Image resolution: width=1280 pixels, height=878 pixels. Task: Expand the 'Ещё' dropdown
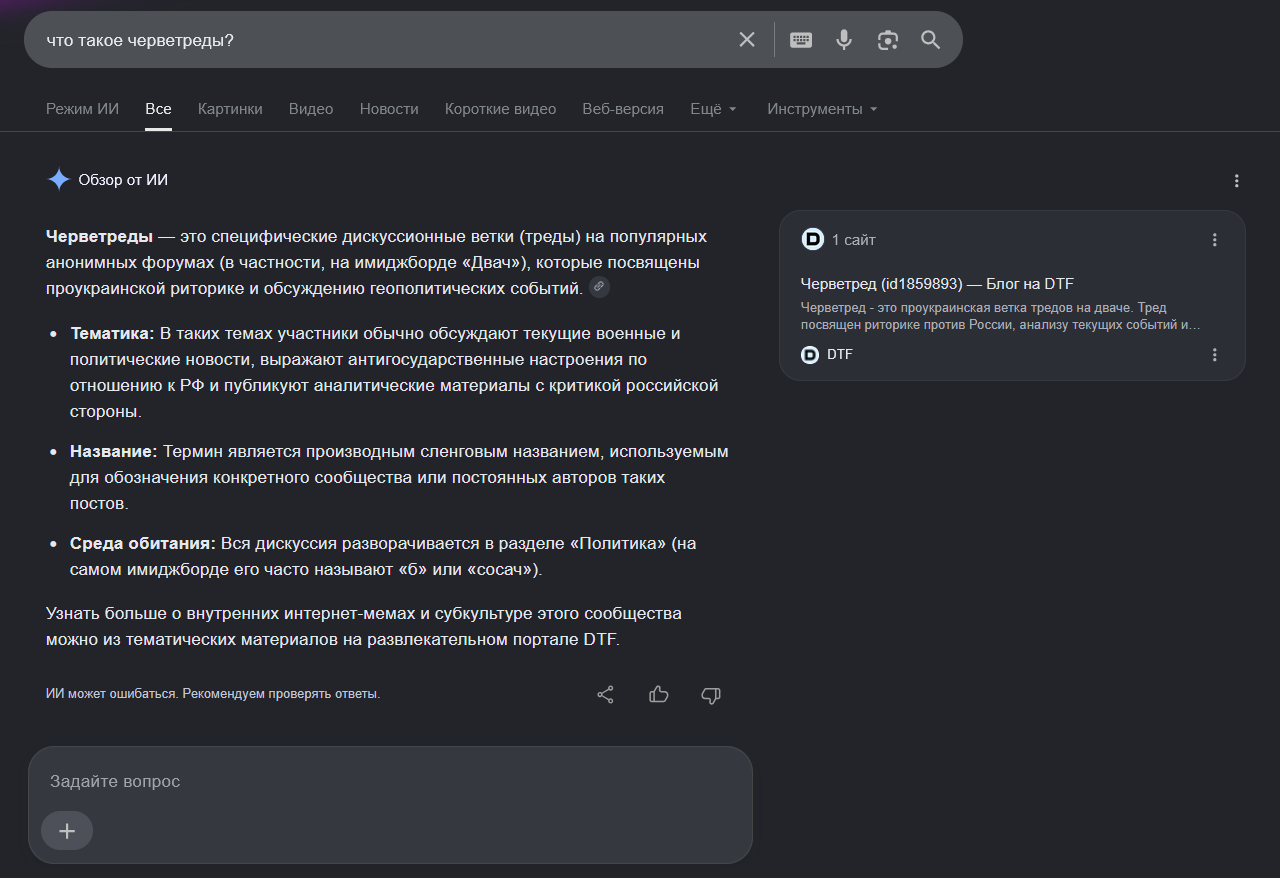coord(713,109)
